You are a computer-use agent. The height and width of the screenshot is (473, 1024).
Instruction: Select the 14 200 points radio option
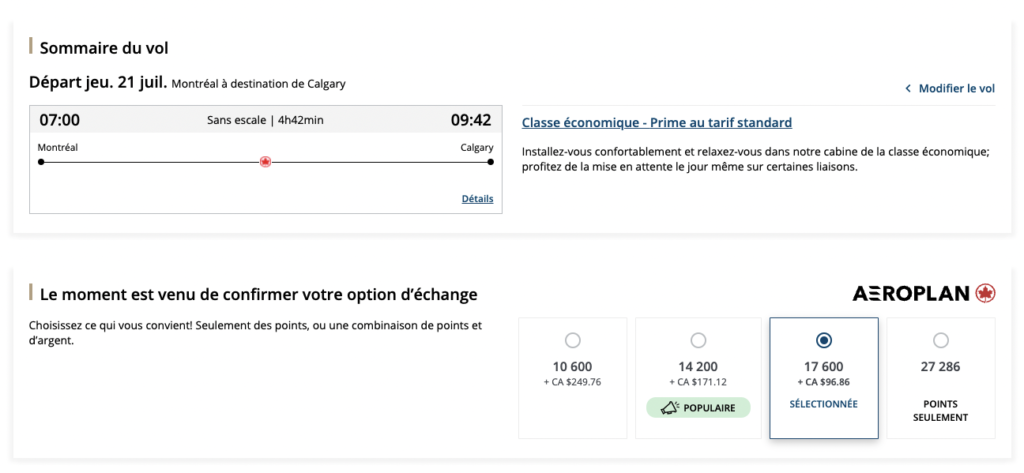tap(698, 340)
